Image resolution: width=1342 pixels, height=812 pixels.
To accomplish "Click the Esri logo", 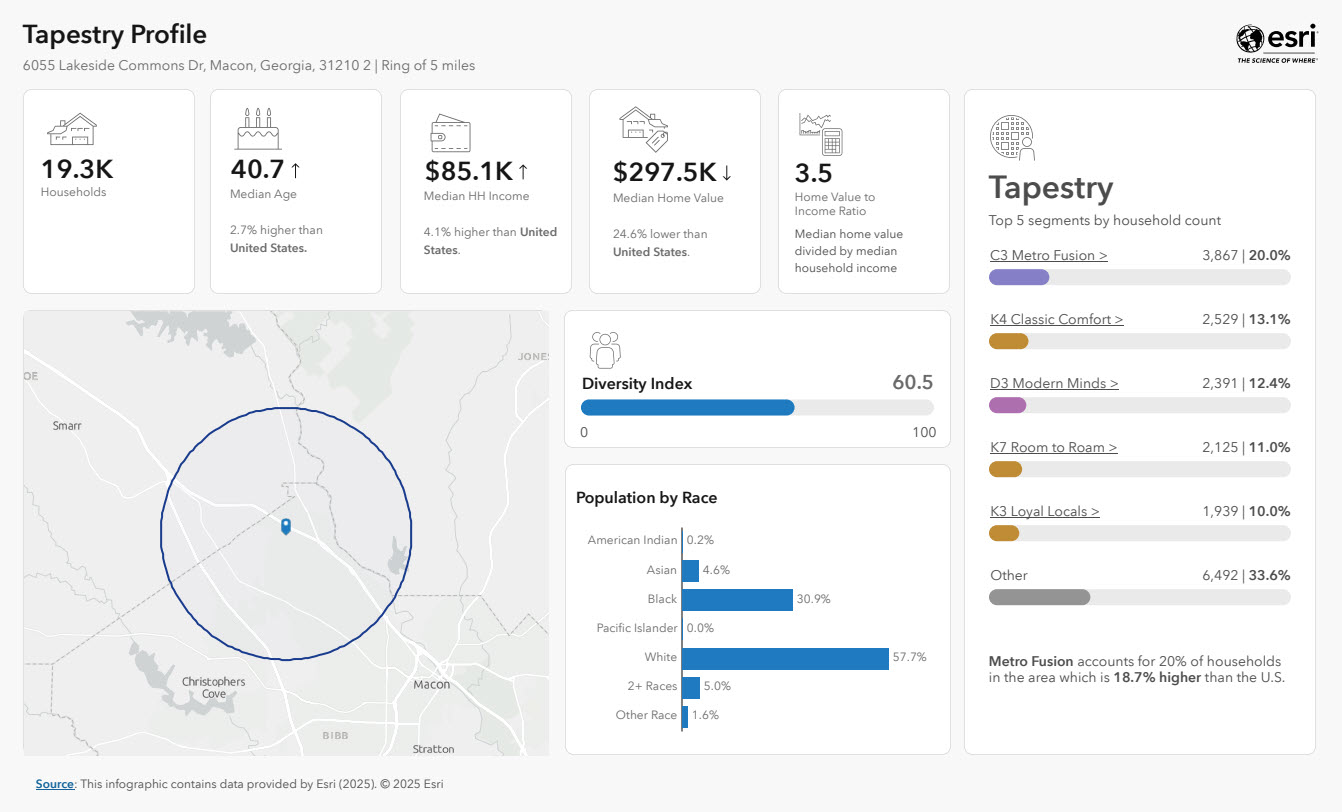I will tap(1277, 43).
